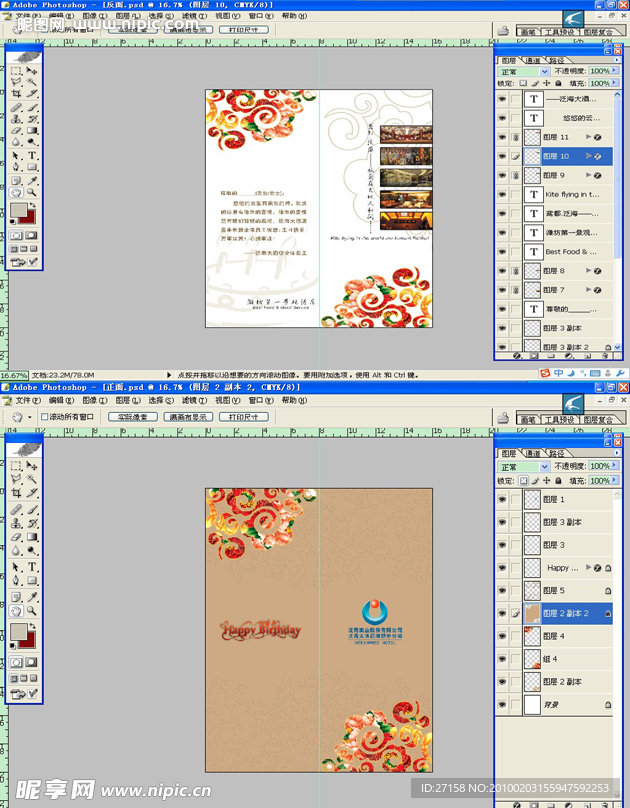The image size is (630, 808).
Task: Open the 不透明度 opacity arrow in 正面.psd layers panel
Action: pyautogui.click(x=615, y=467)
